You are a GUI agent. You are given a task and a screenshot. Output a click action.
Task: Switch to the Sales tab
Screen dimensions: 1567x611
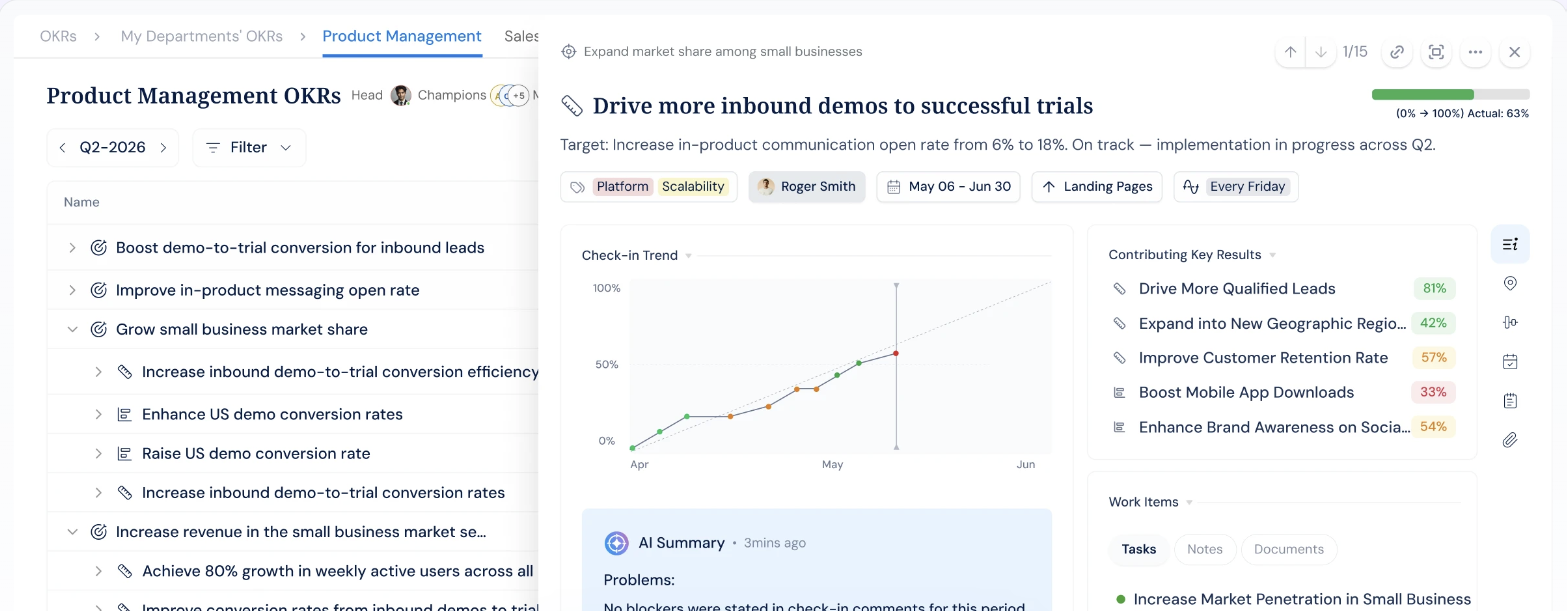pyautogui.click(x=521, y=36)
